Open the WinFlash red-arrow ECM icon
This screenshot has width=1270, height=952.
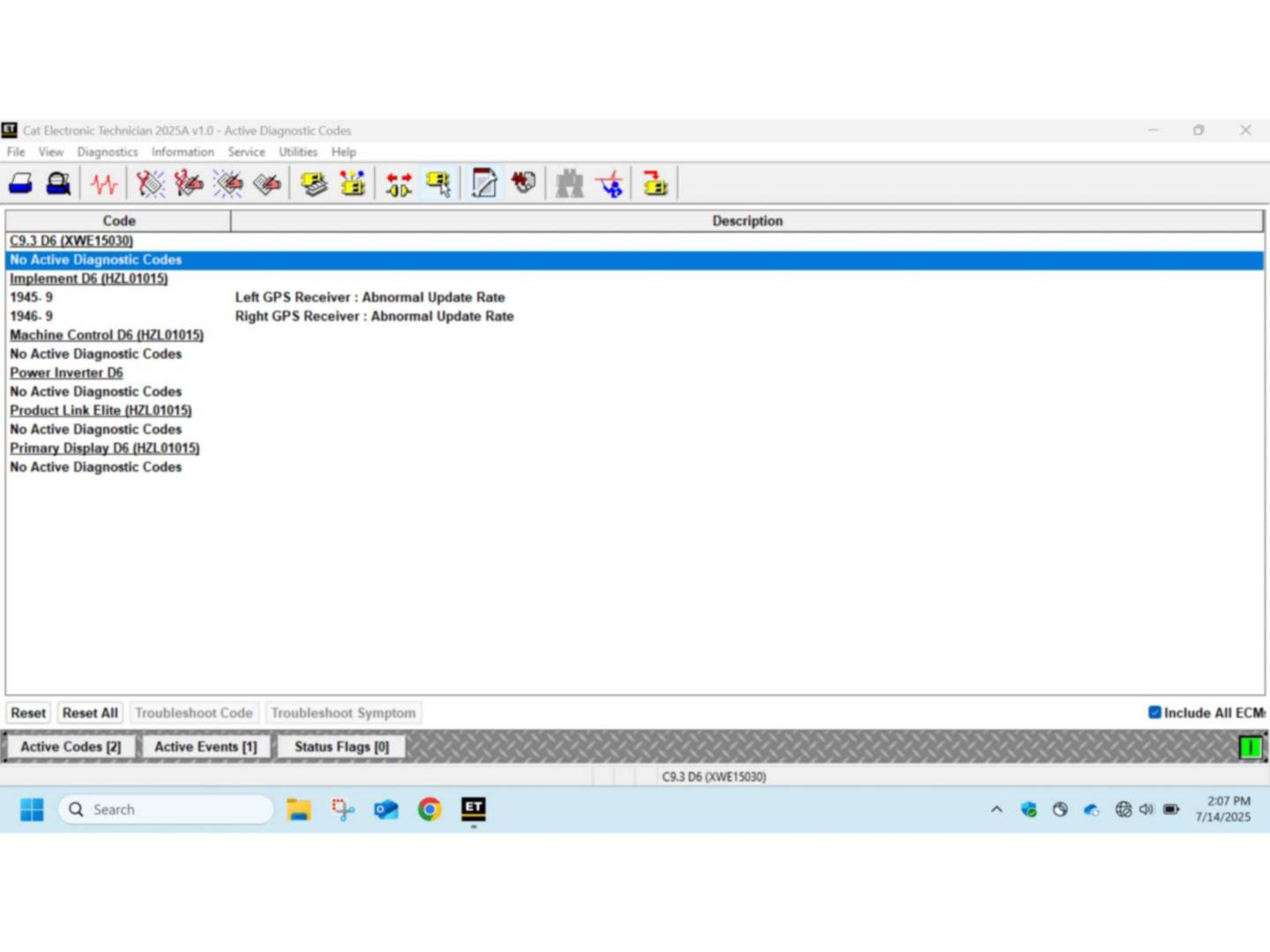coord(655,183)
